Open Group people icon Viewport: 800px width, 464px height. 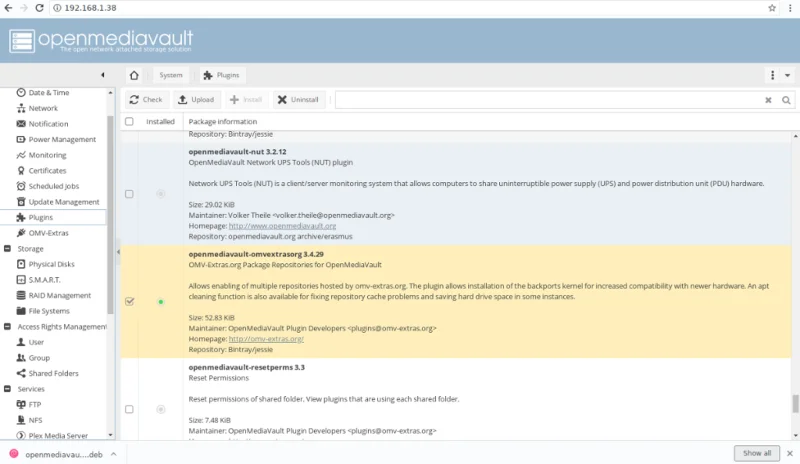[x=21, y=358]
